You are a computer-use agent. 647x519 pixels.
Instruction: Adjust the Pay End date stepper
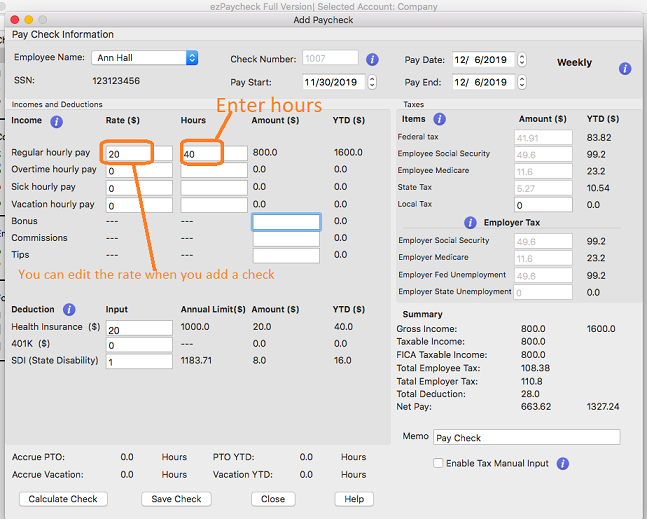522,82
